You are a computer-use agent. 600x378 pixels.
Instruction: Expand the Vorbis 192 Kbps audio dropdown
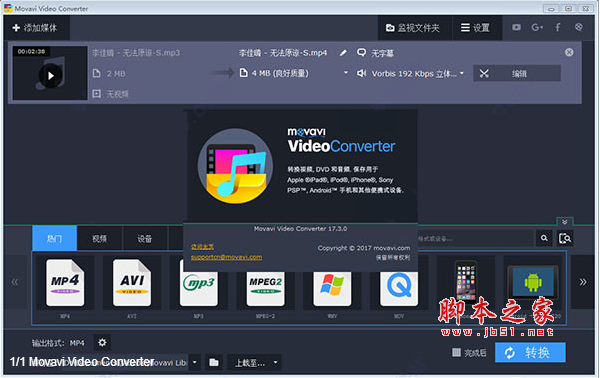pyautogui.click(x=461, y=73)
